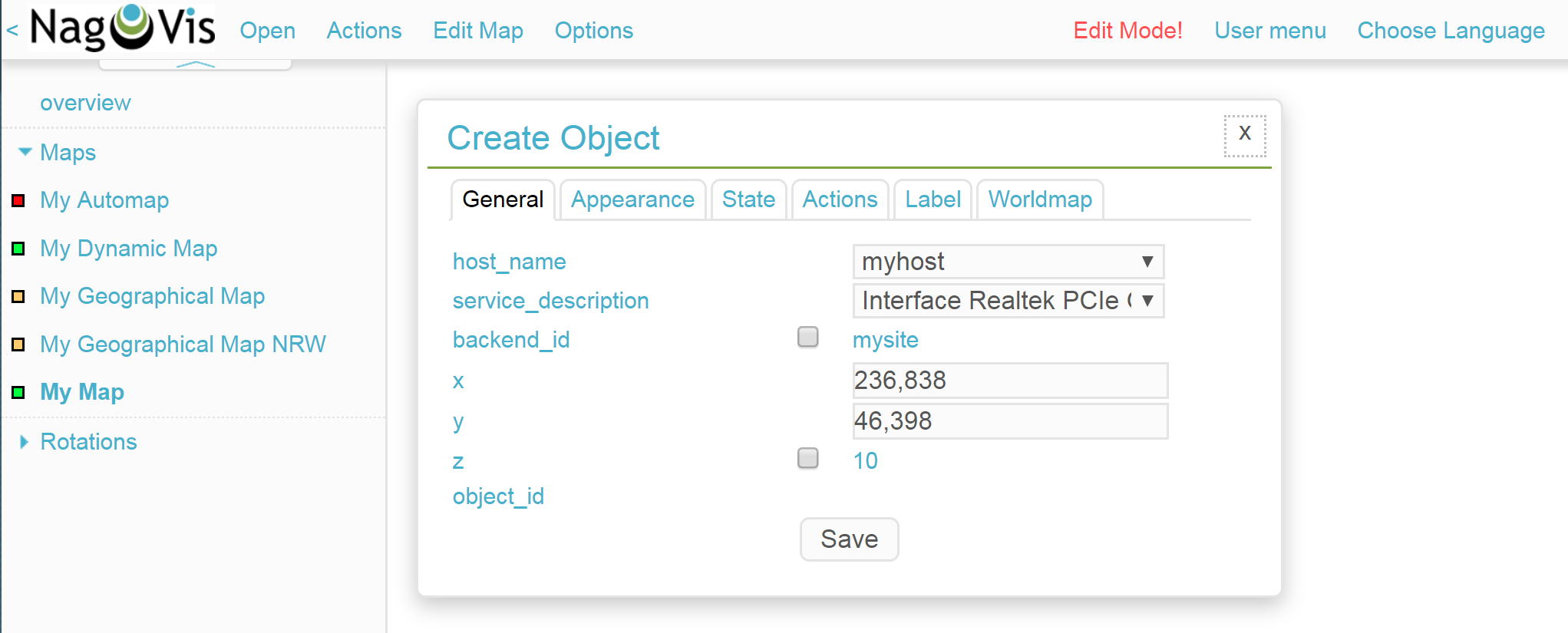Screen dimensions: 1568x633
Task: Collapse the Maps tree section
Action: (x=25, y=152)
